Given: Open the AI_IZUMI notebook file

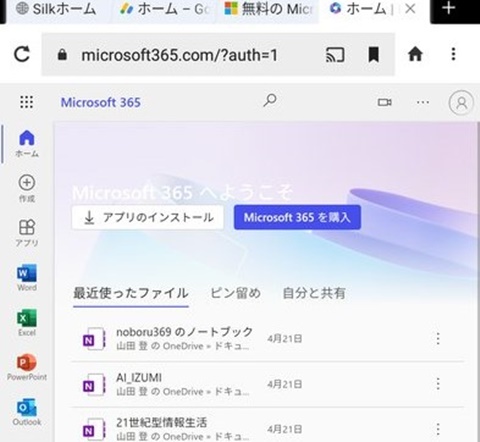Looking at the screenshot, I should click(139, 378).
